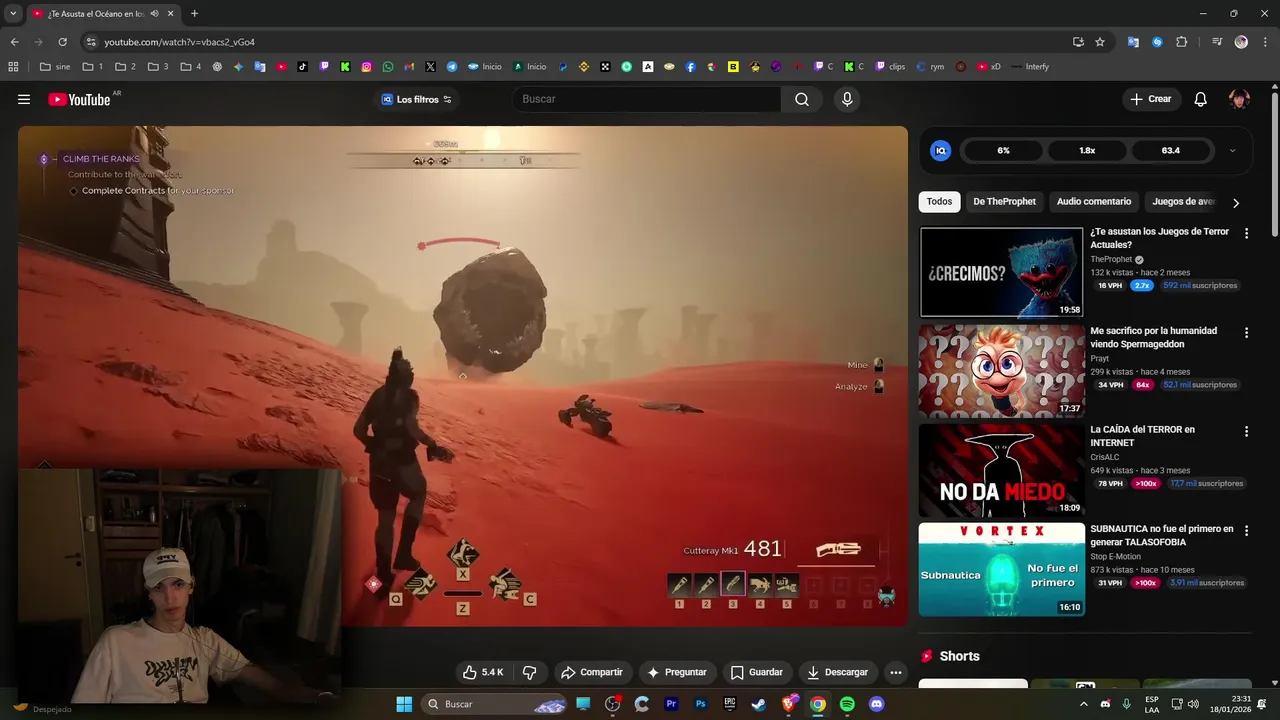The width and height of the screenshot is (1280, 720).
Task: Open options menu for Spermageddon video
Action: pyautogui.click(x=1246, y=332)
